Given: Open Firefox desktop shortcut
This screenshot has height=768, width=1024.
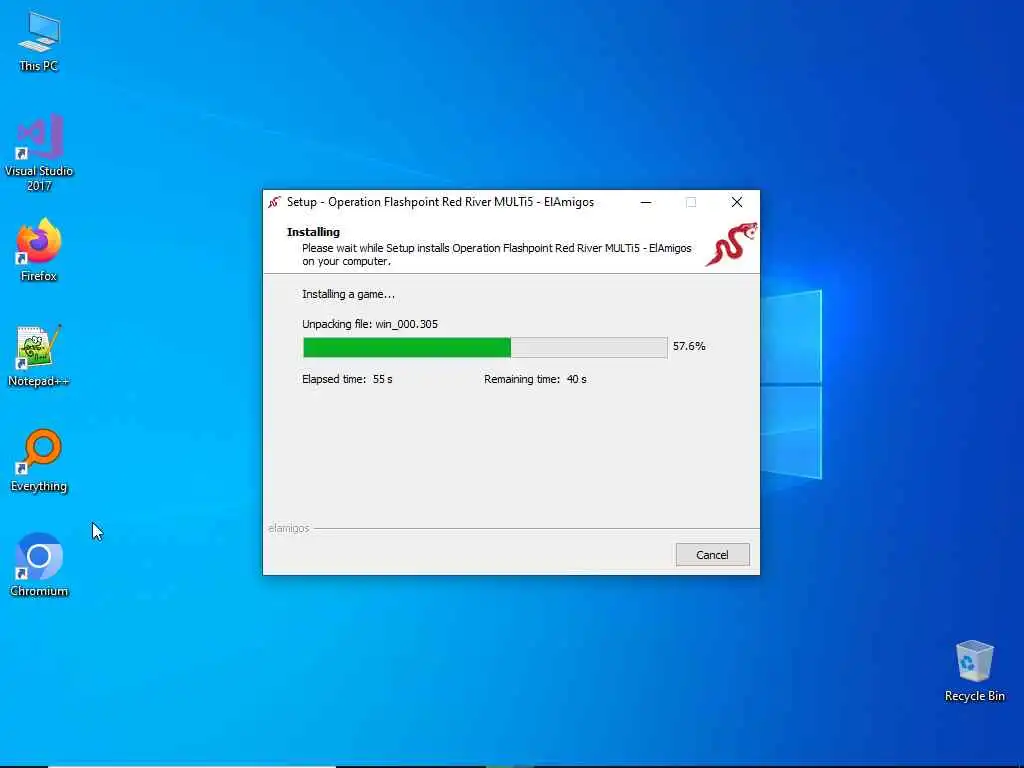Looking at the screenshot, I should (x=39, y=250).
